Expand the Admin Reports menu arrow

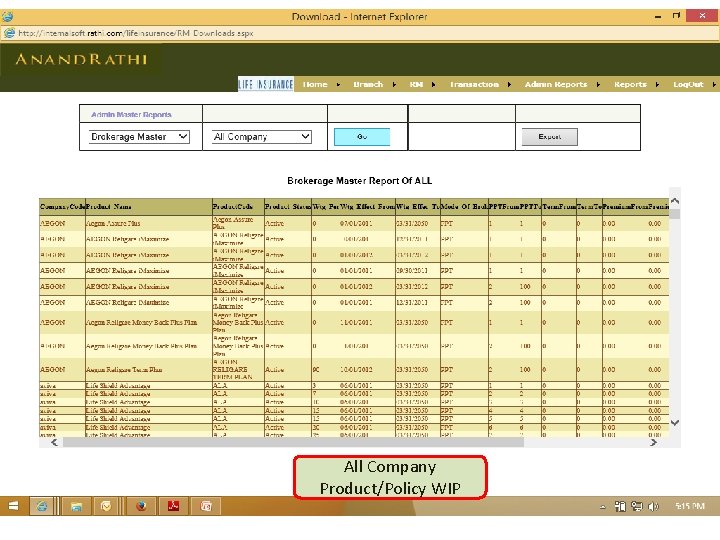598,84
